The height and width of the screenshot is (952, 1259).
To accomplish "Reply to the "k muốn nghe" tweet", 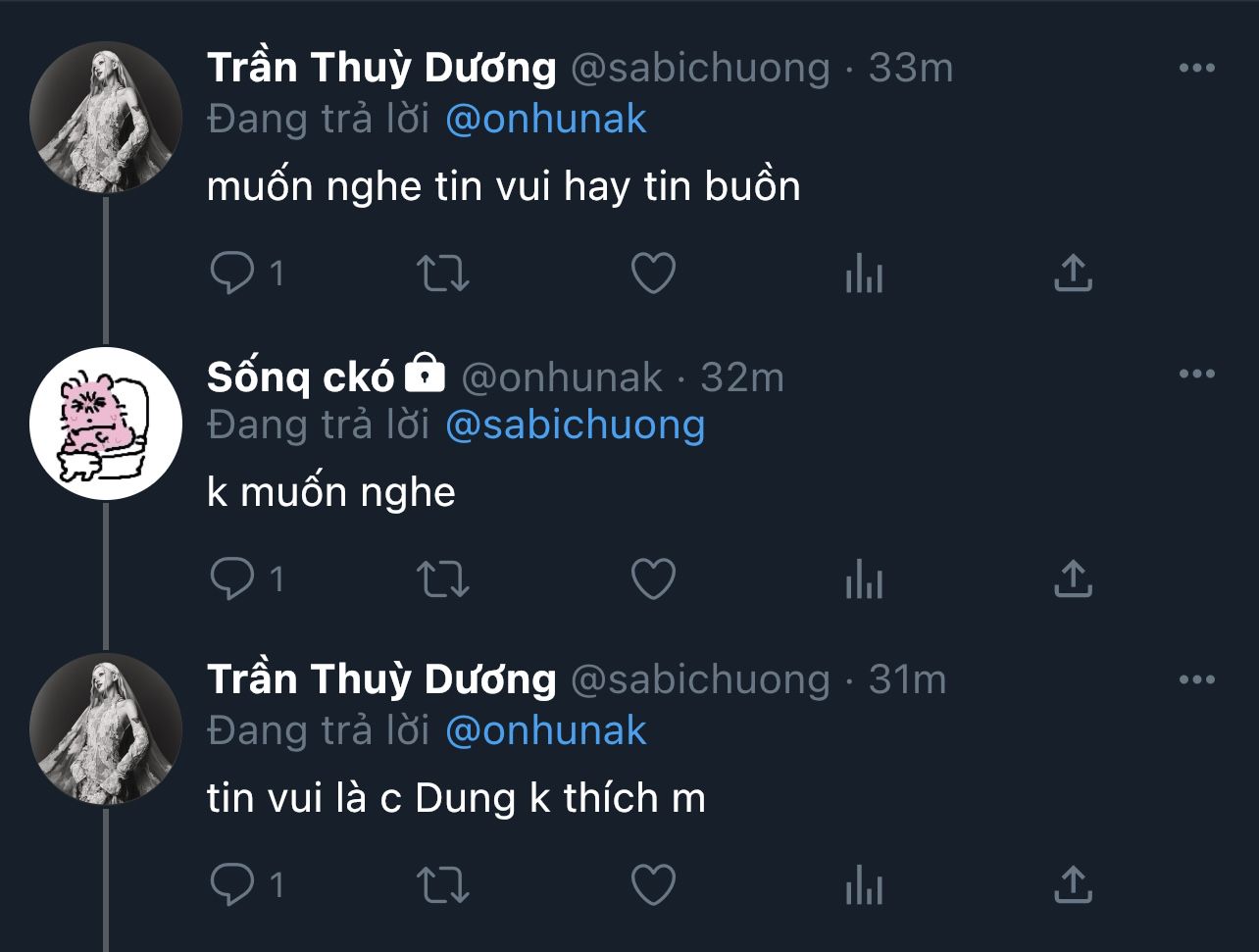I will pyautogui.click(x=232, y=579).
